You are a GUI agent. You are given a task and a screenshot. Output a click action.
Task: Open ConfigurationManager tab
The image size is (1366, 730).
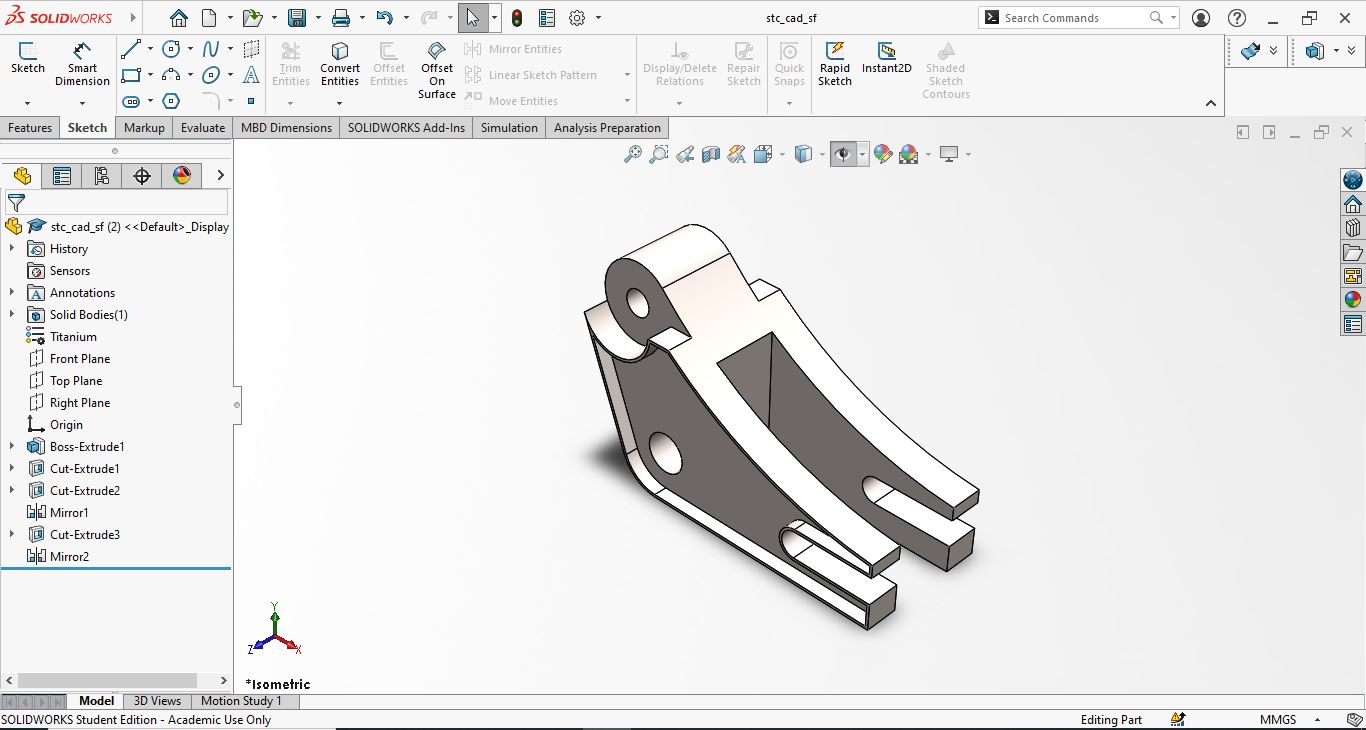pyautogui.click(x=102, y=176)
